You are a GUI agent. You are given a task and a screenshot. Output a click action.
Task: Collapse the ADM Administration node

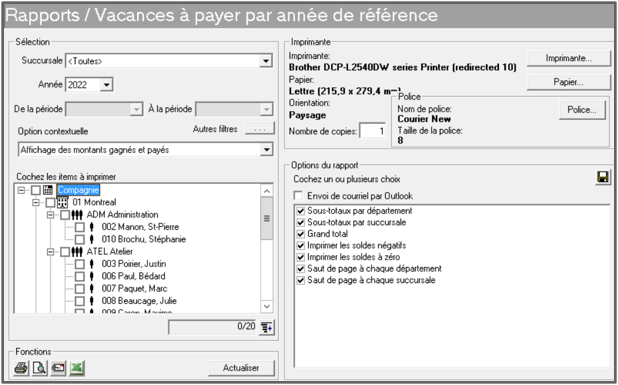pos(50,215)
